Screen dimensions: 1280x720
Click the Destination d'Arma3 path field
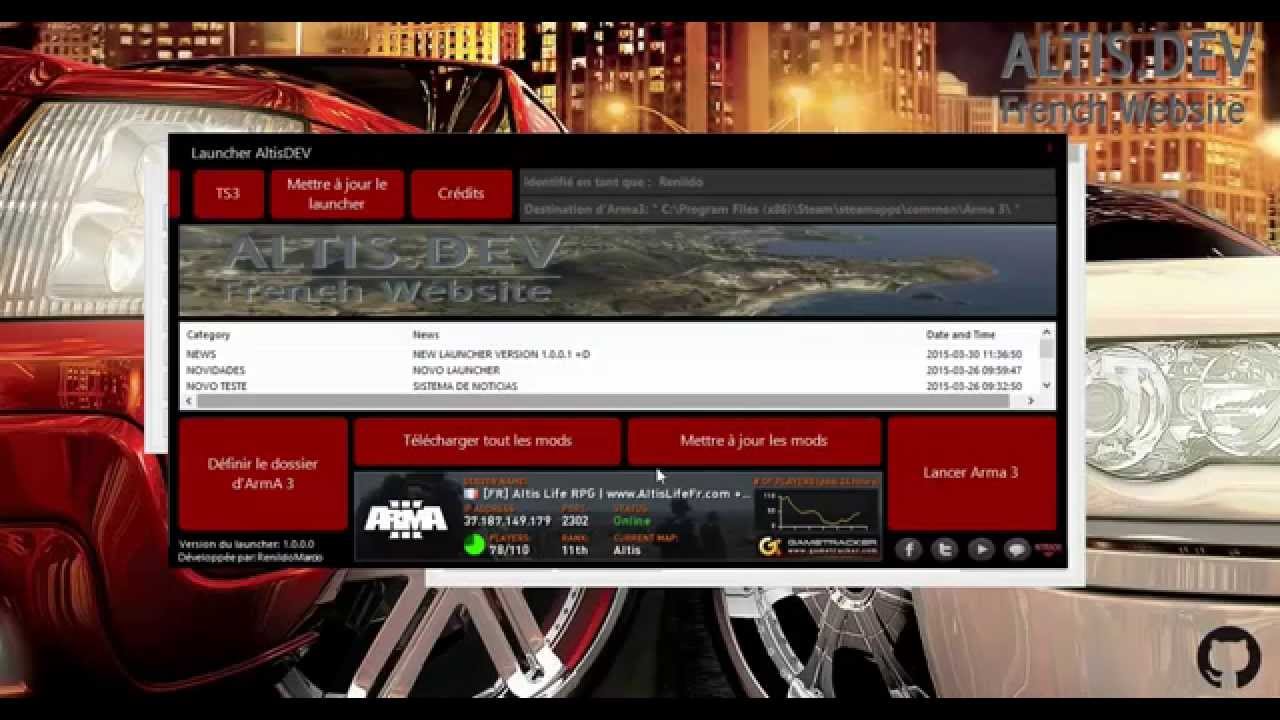787,209
